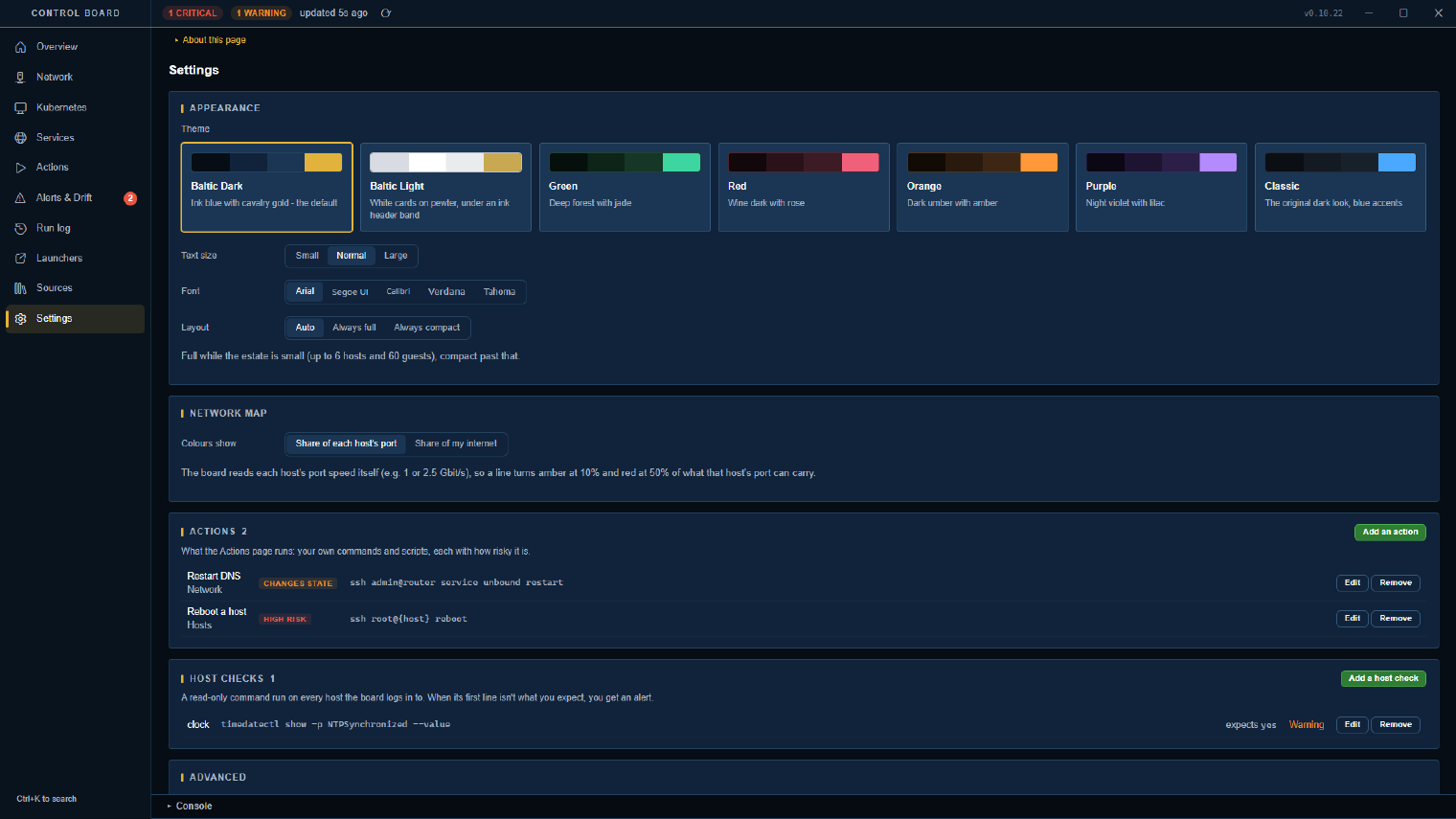Set layout to Always compact

pos(427,328)
